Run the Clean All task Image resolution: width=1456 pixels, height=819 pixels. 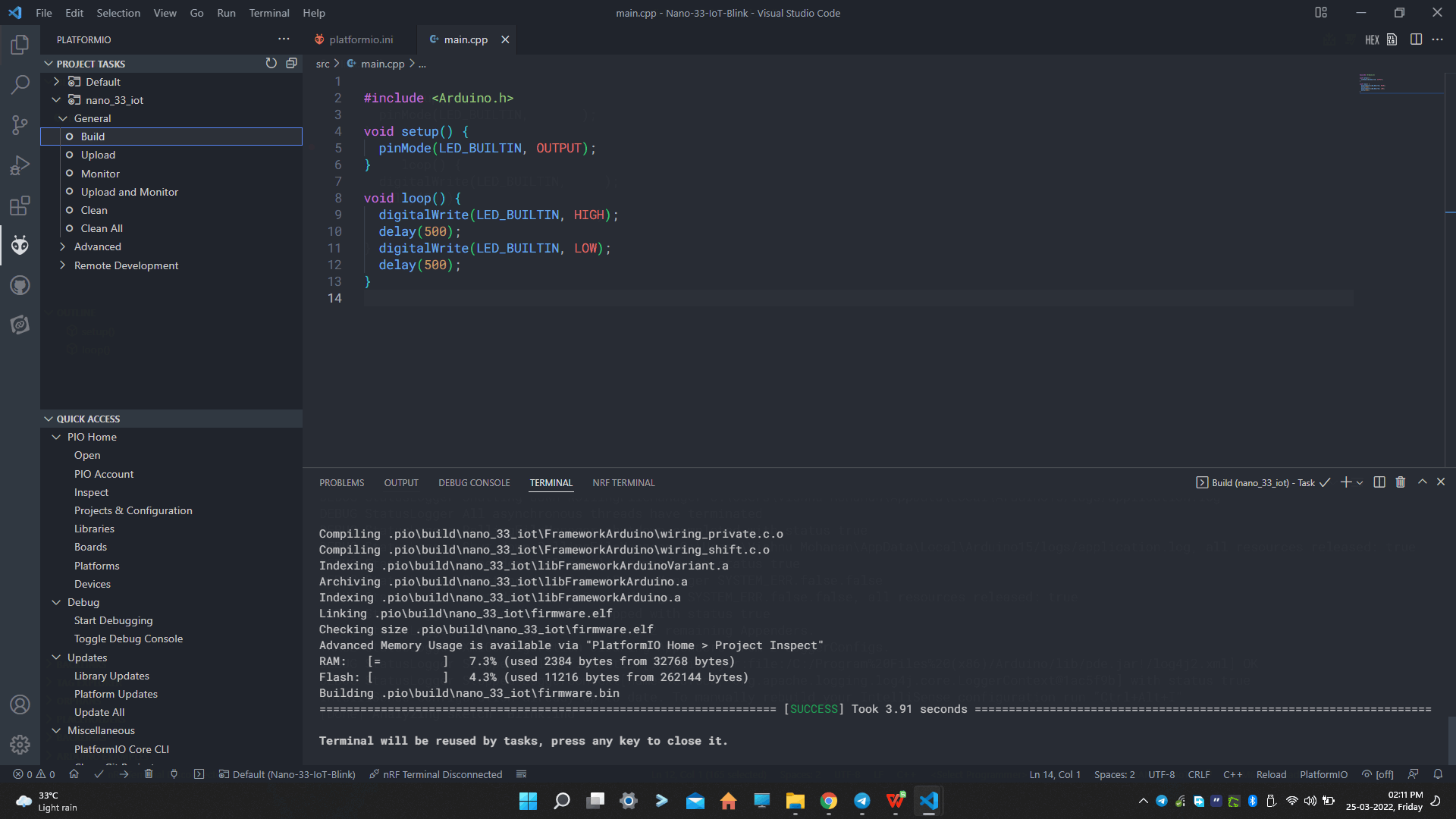click(171, 228)
